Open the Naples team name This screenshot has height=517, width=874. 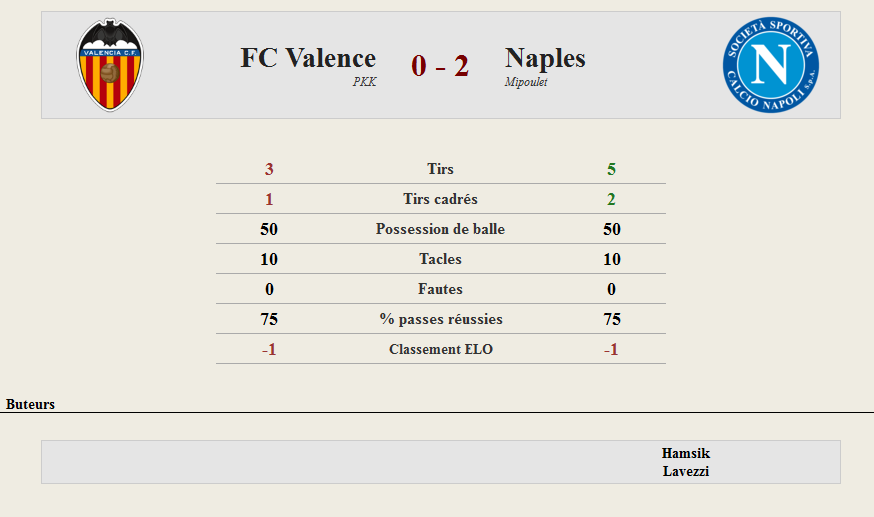(545, 58)
